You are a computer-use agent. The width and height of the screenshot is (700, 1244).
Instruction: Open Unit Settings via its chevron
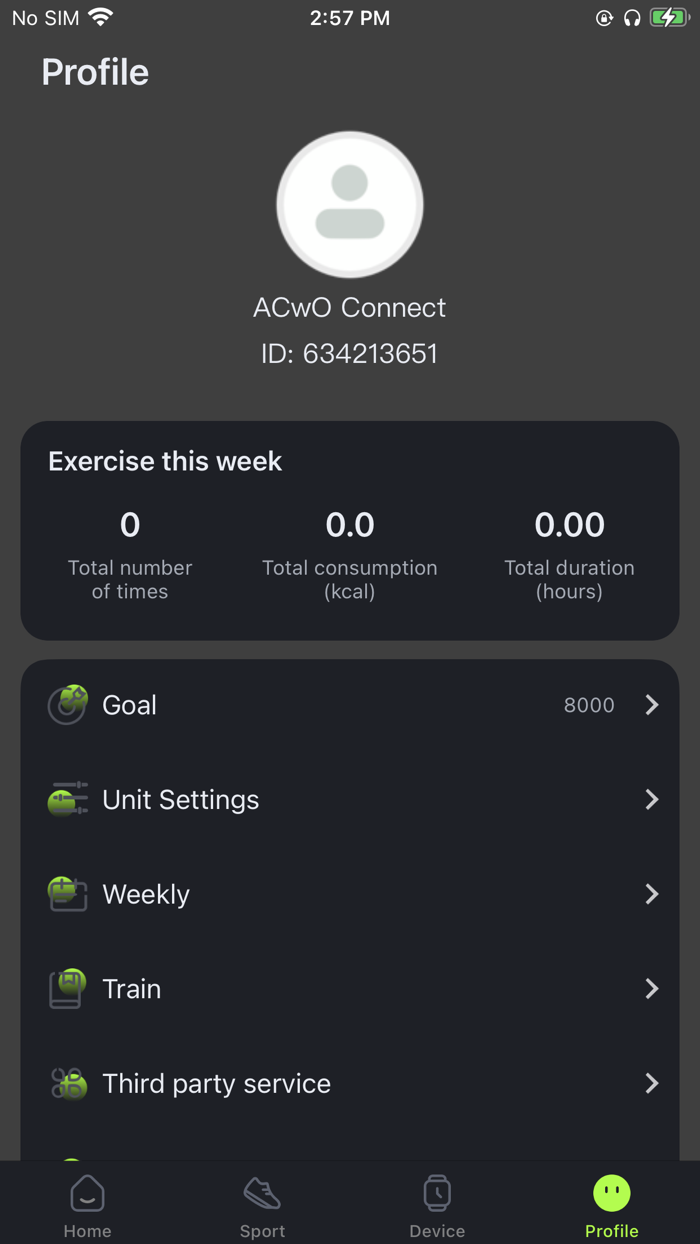click(651, 799)
